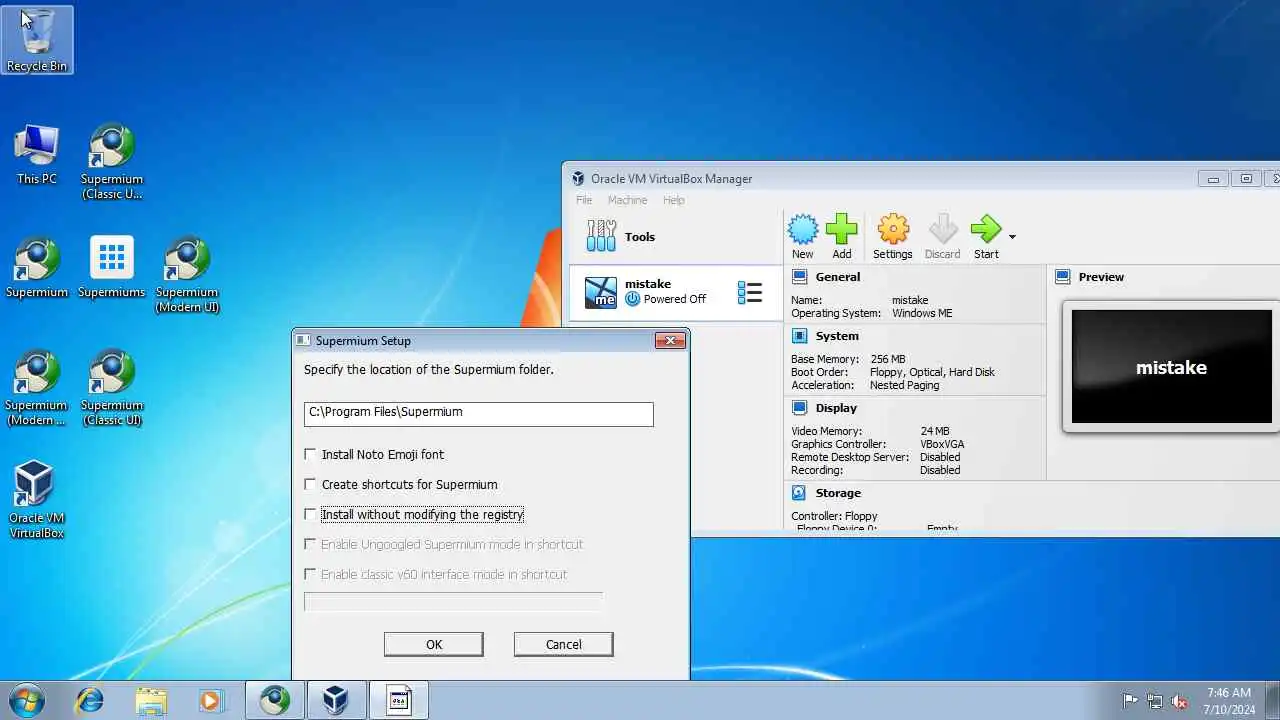Close the Supermium Setup dialog
Viewport: 1280px width, 720px height.
click(670, 341)
